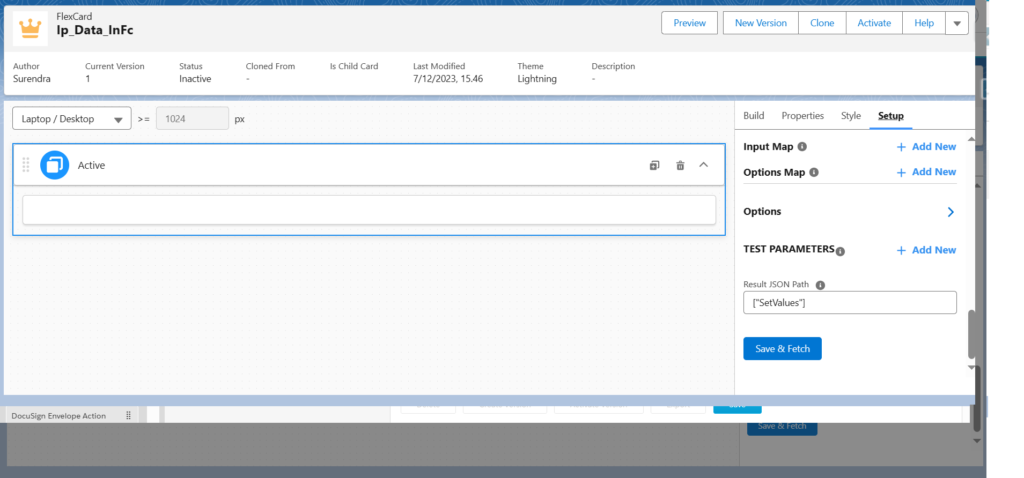Switch to the Style tab

click(850, 116)
